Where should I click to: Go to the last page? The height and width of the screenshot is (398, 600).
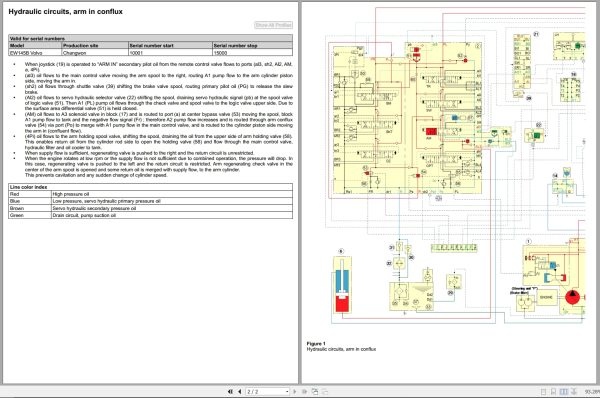pyautogui.click(x=304, y=391)
